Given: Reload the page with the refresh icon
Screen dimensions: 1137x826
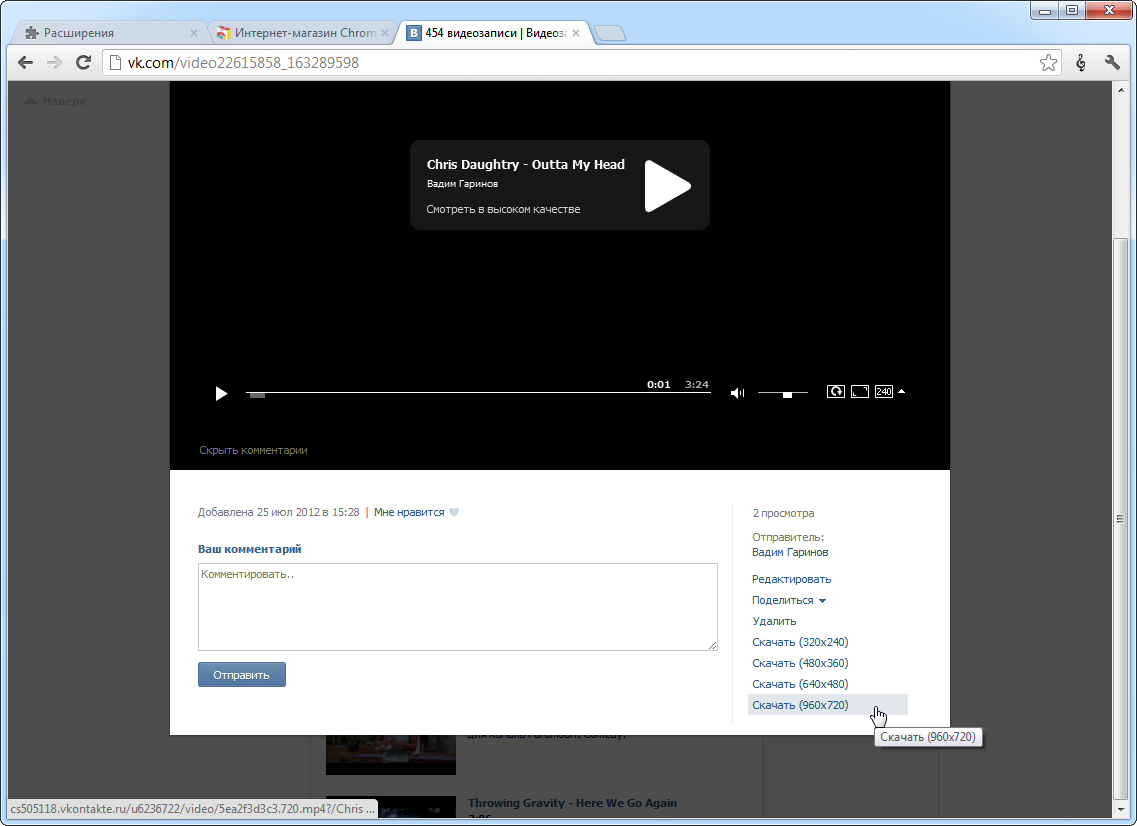Looking at the screenshot, I should tap(83, 62).
